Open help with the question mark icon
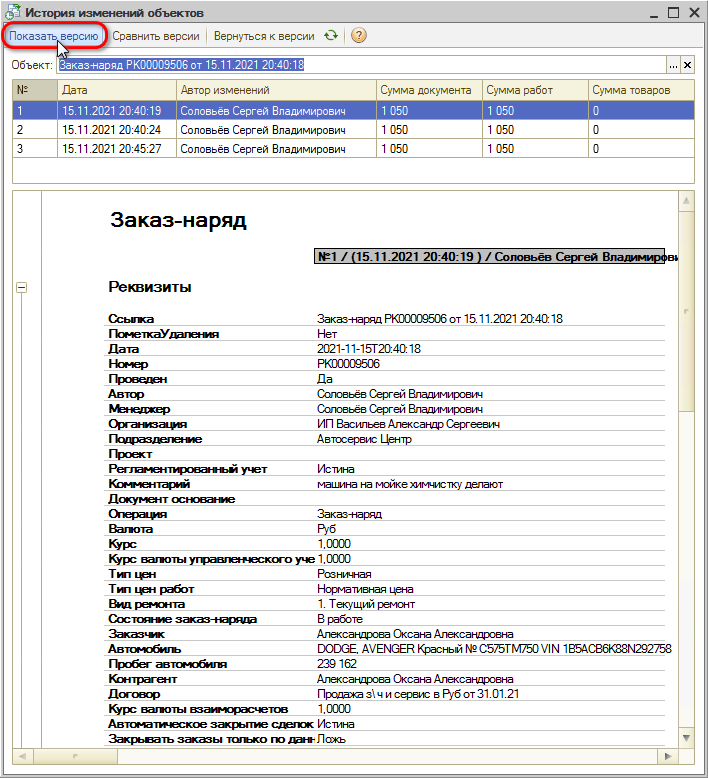This screenshot has height=778, width=708. point(359,36)
